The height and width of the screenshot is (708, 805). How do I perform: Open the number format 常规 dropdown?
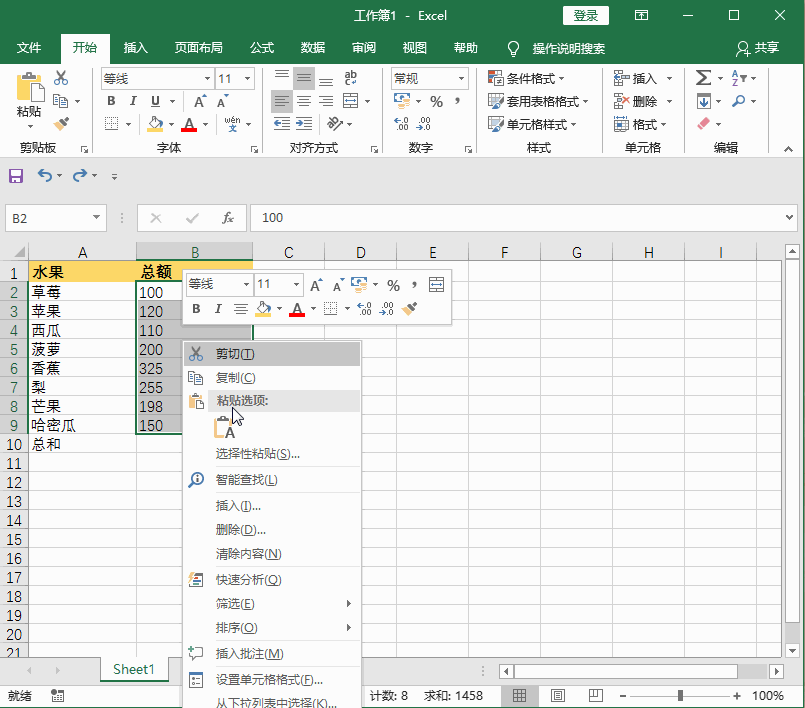[x=461, y=78]
